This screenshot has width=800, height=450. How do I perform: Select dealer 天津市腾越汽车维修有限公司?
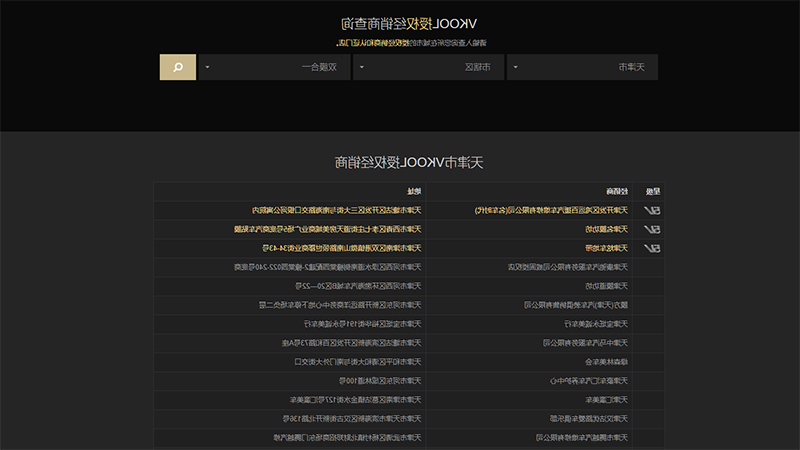pos(582,437)
